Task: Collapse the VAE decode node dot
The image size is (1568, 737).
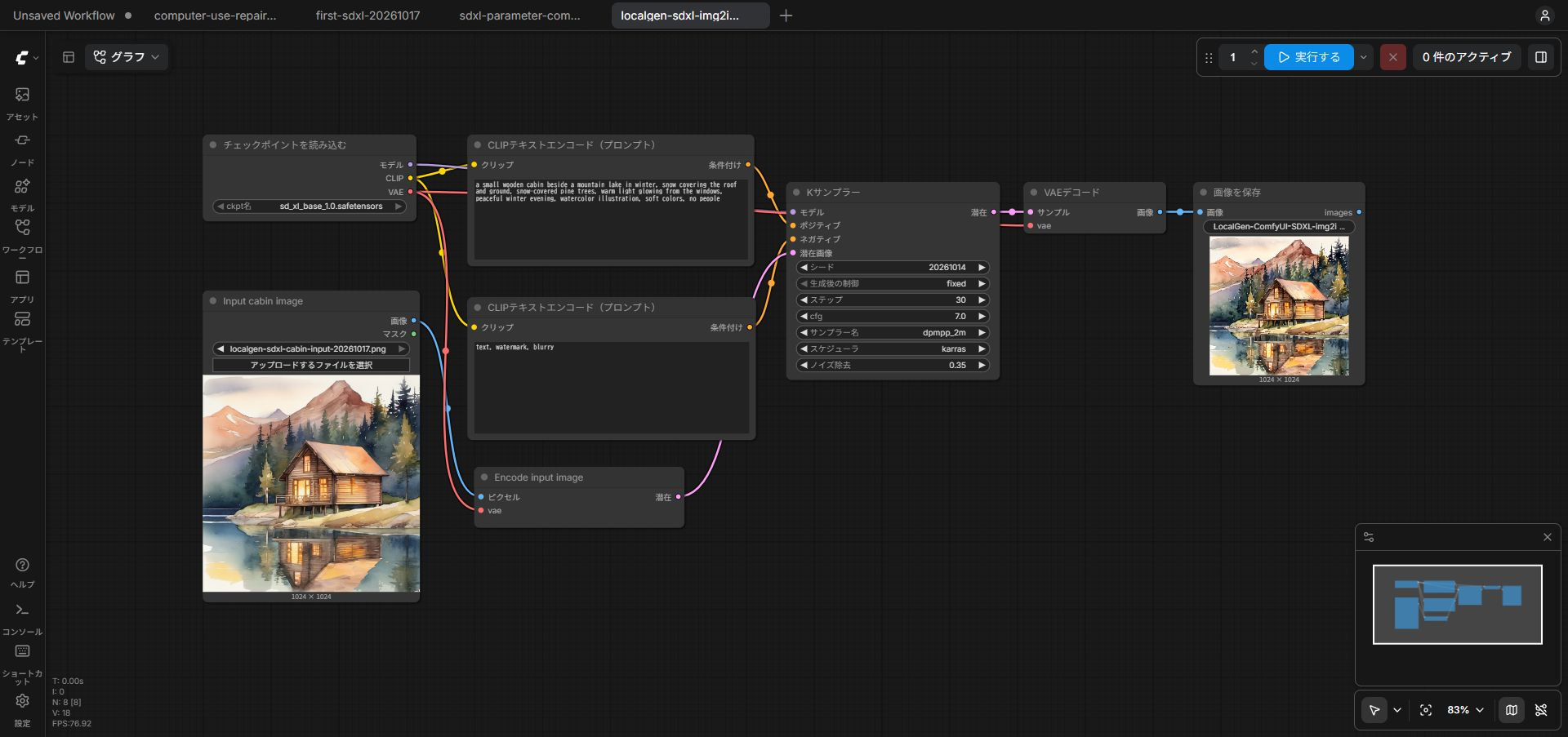Action: (1034, 193)
